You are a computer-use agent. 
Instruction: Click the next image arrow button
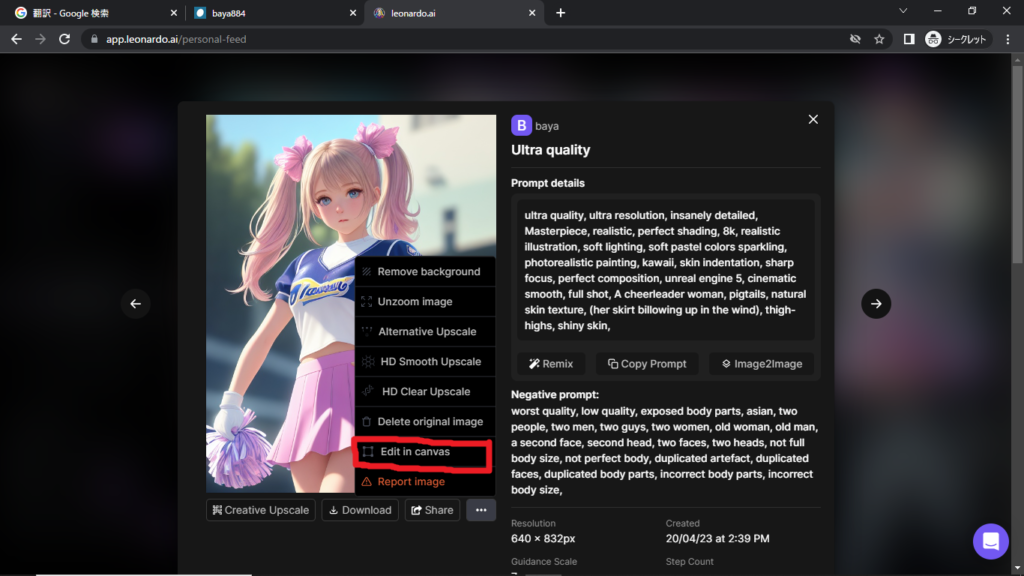coord(876,304)
